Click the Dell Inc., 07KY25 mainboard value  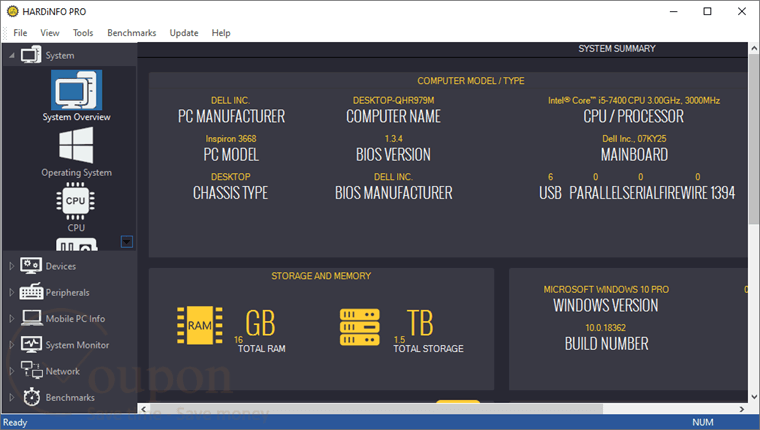point(634,139)
